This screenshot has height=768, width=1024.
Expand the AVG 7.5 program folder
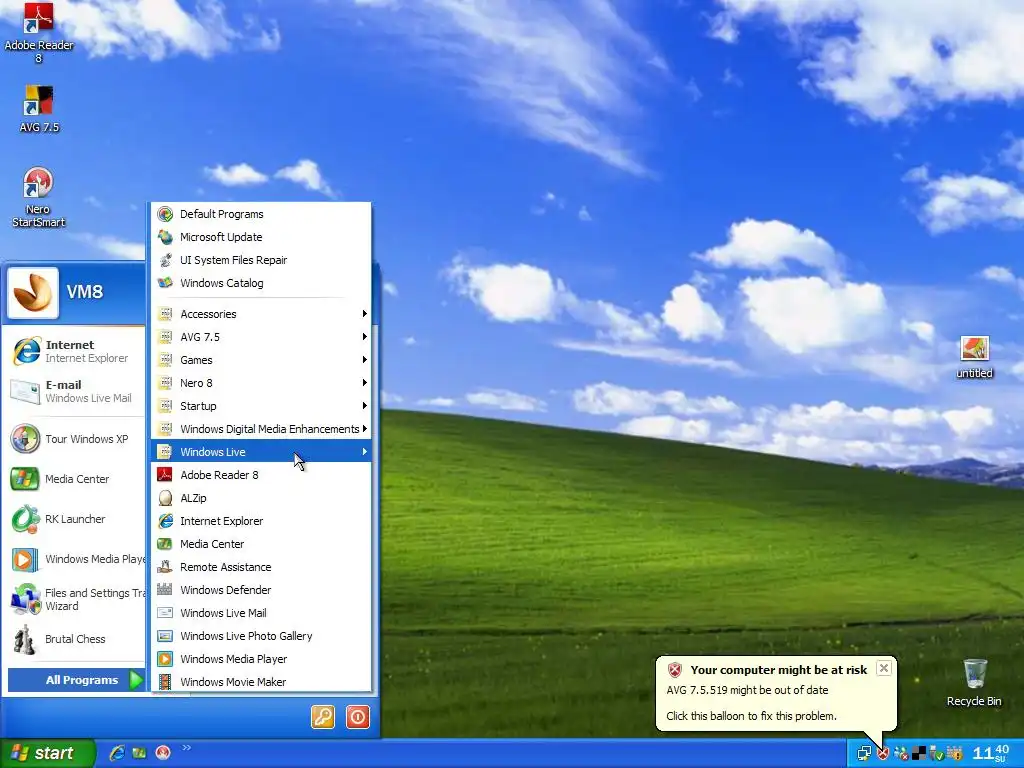point(261,337)
